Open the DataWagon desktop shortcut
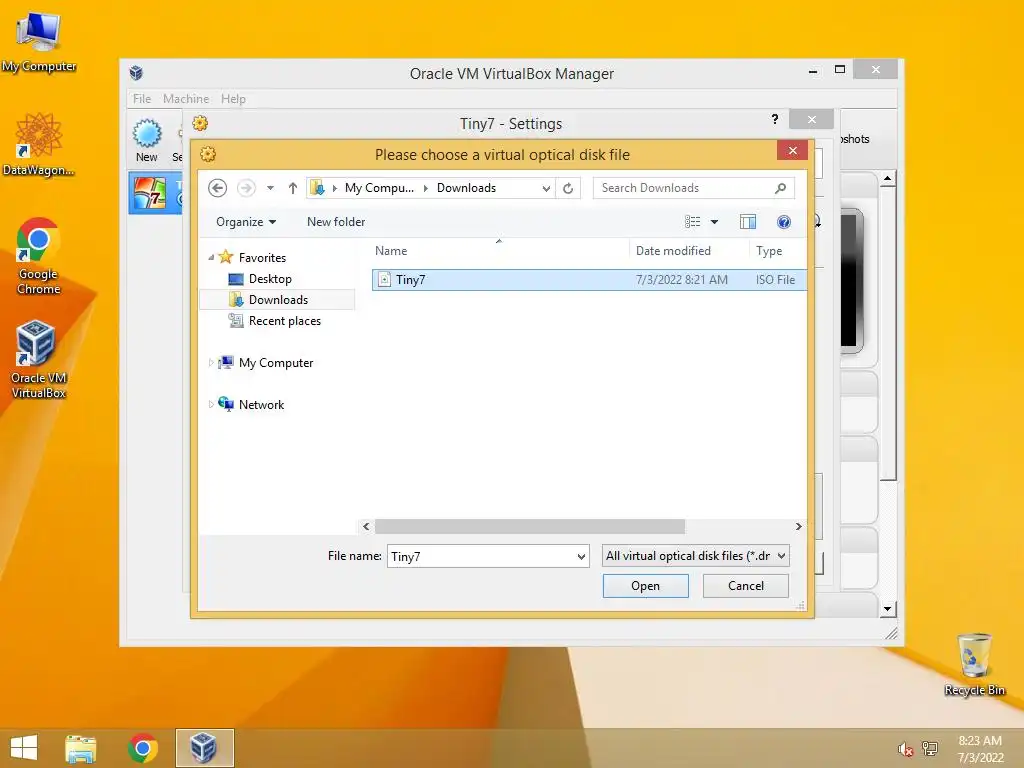1024x768 pixels. [39, 144]
